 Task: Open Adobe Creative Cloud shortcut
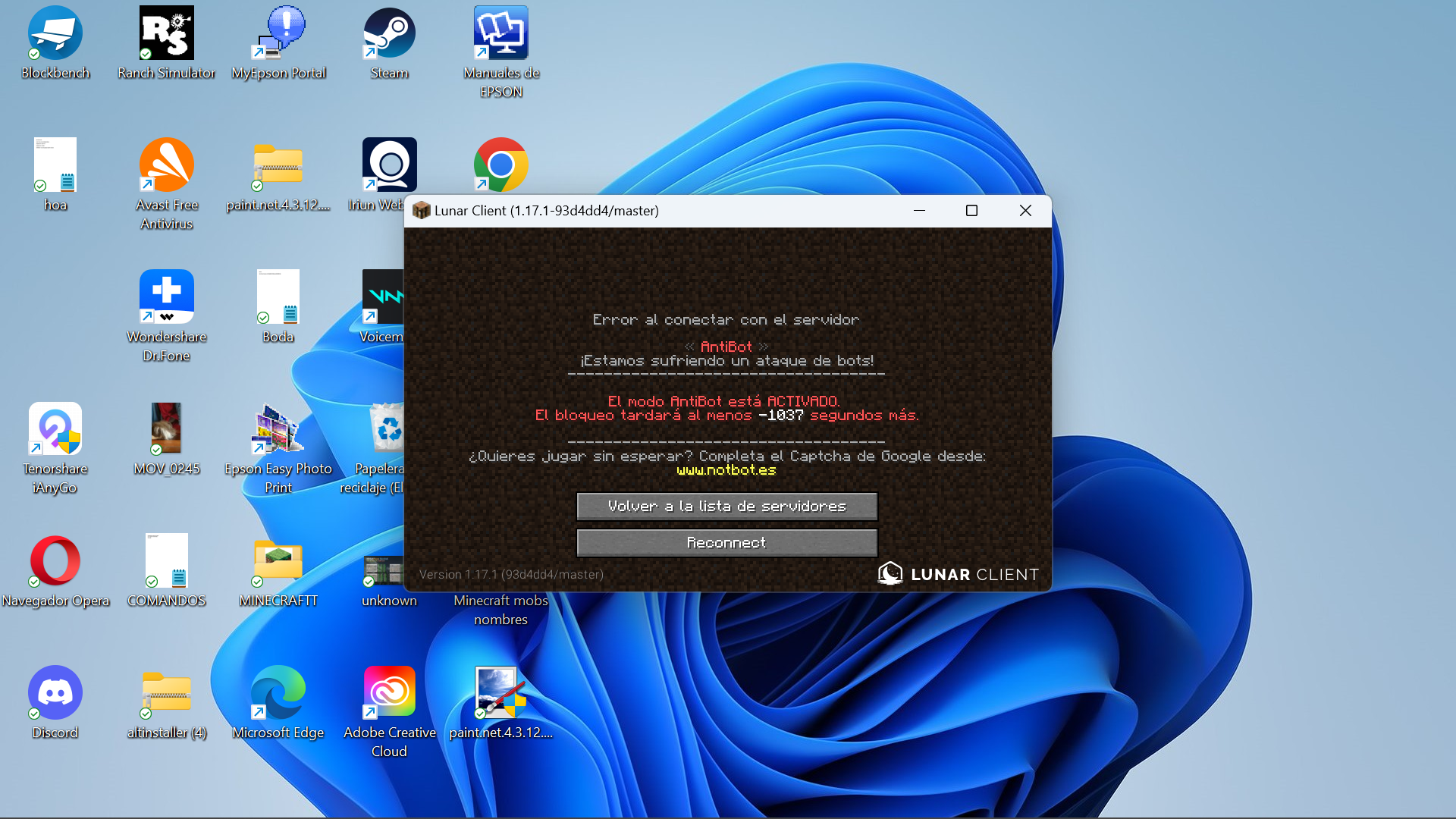389,693
